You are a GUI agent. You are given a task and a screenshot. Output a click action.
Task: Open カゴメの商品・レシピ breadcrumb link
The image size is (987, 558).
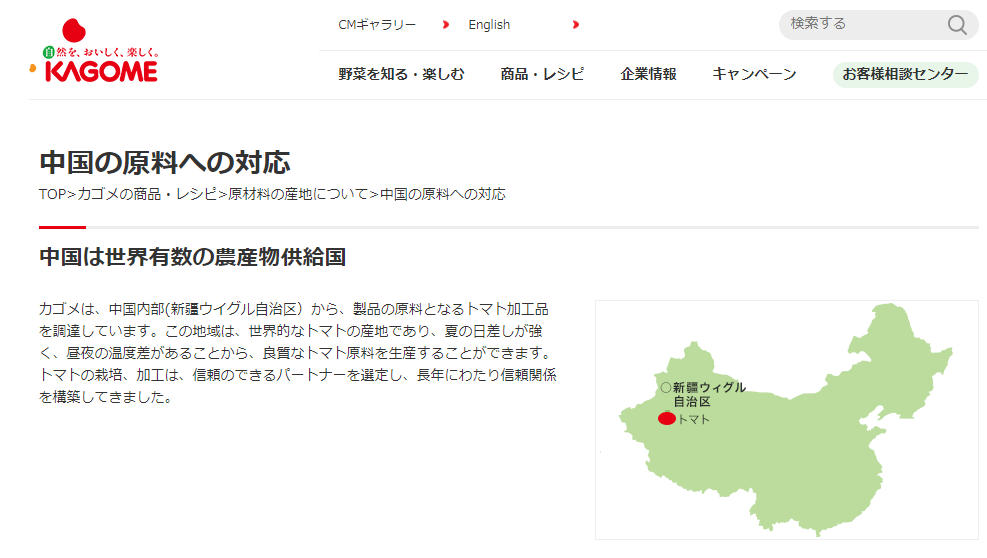click(x=147, y=194)
